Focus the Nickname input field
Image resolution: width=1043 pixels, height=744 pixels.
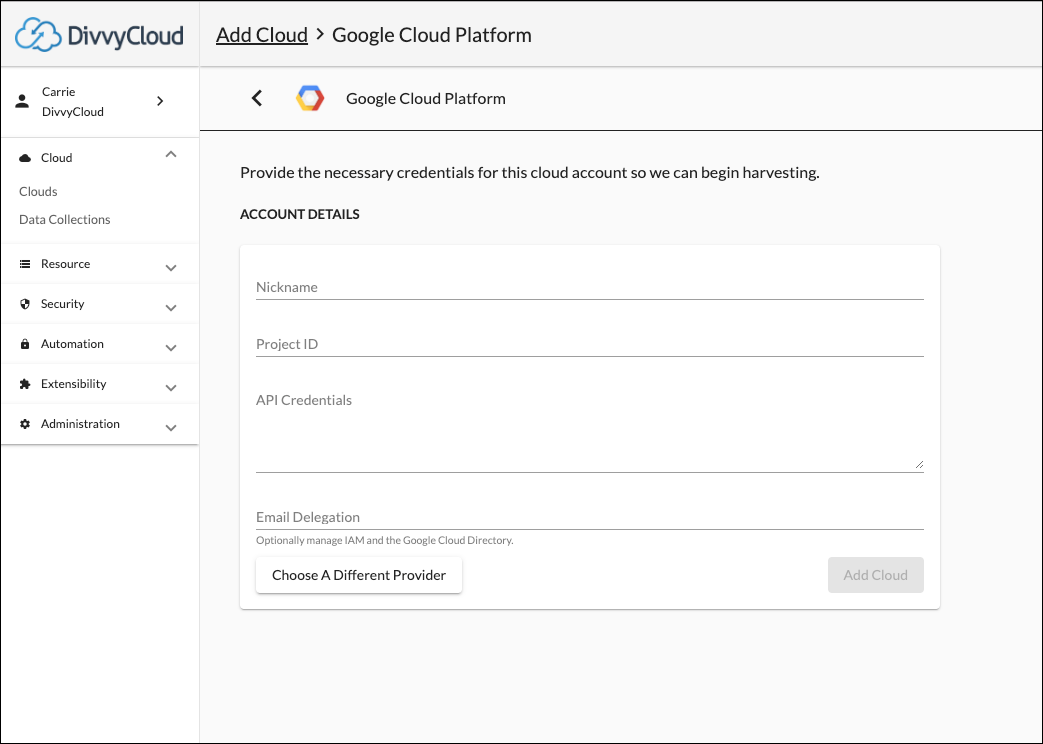pos(589,287)
